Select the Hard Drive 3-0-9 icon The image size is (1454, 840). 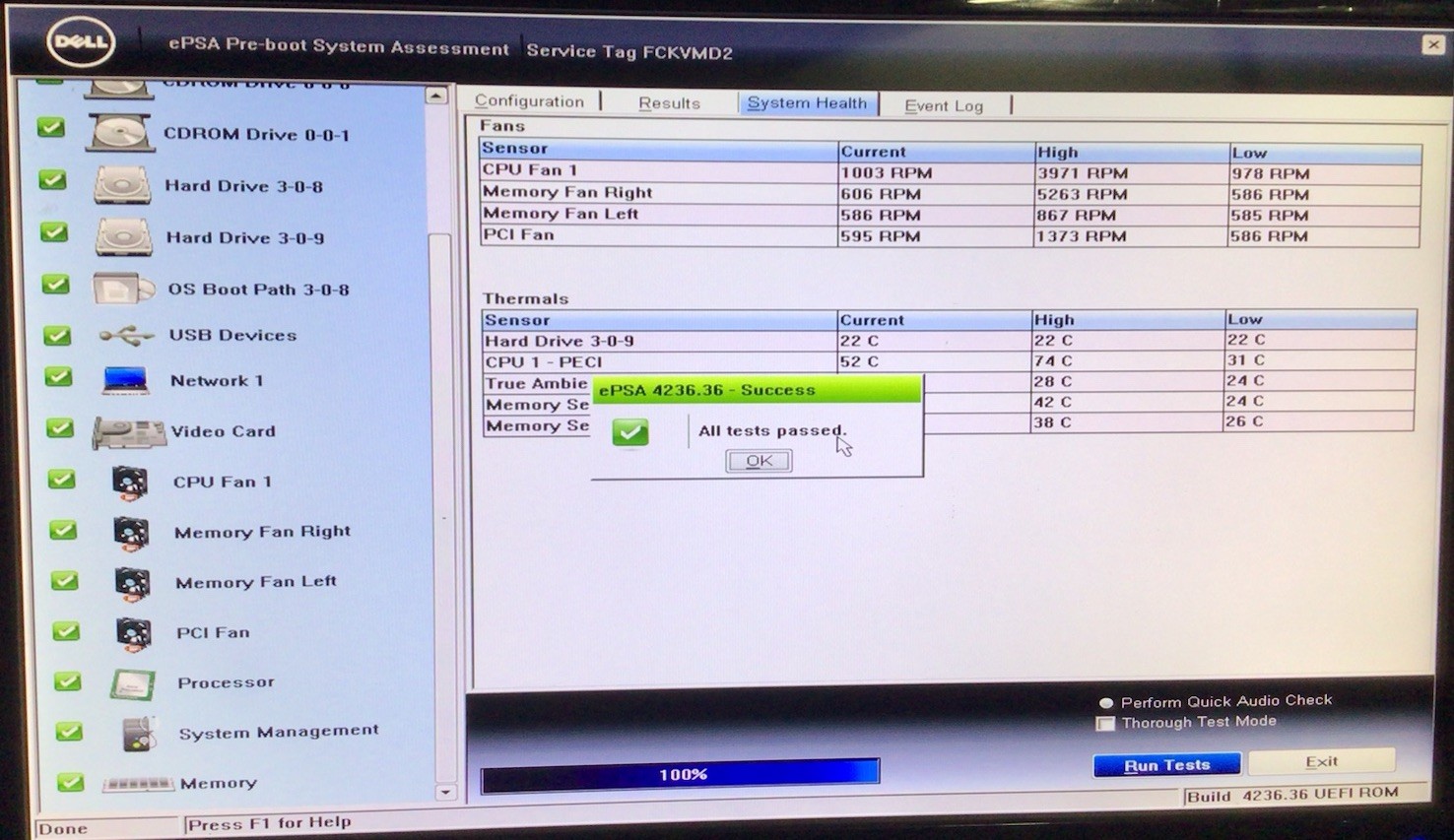click(124, 236)
